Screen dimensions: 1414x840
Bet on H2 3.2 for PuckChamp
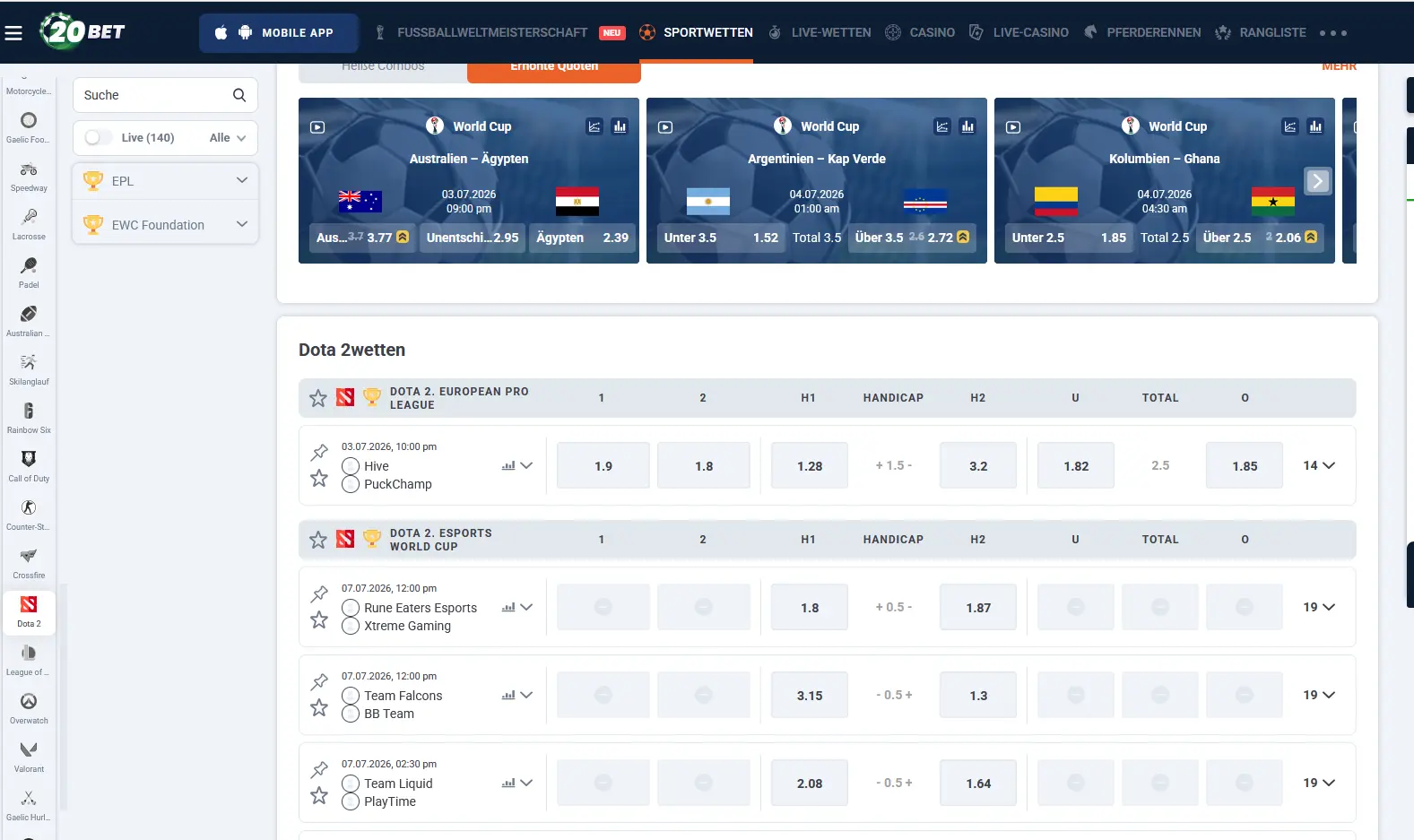tap(978, 465)
